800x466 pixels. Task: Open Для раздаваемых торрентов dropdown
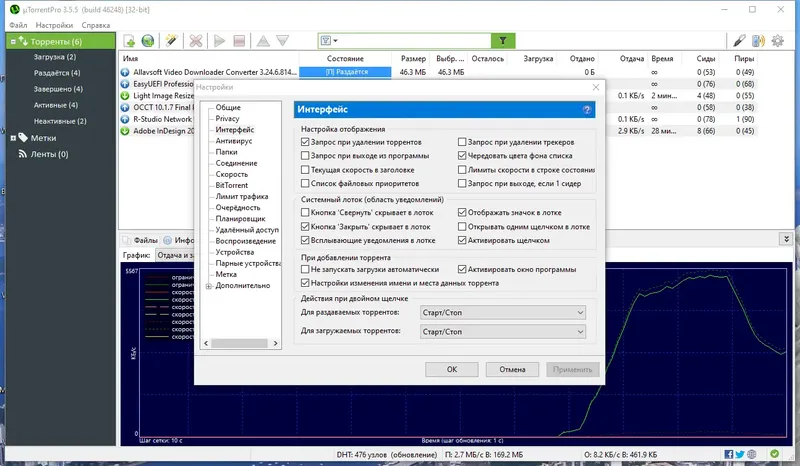(503, 312)
